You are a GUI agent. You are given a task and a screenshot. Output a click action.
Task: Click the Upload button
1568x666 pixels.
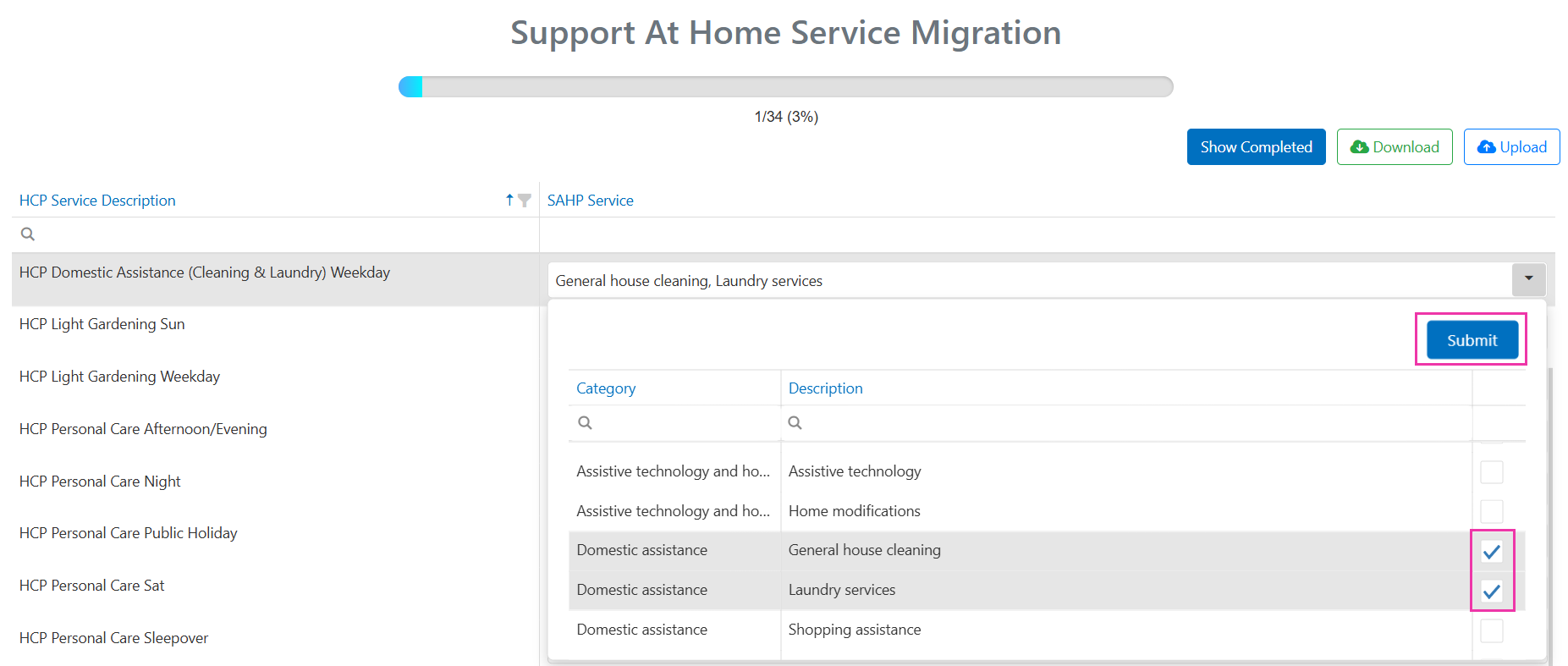click(x=1511, y=147)
